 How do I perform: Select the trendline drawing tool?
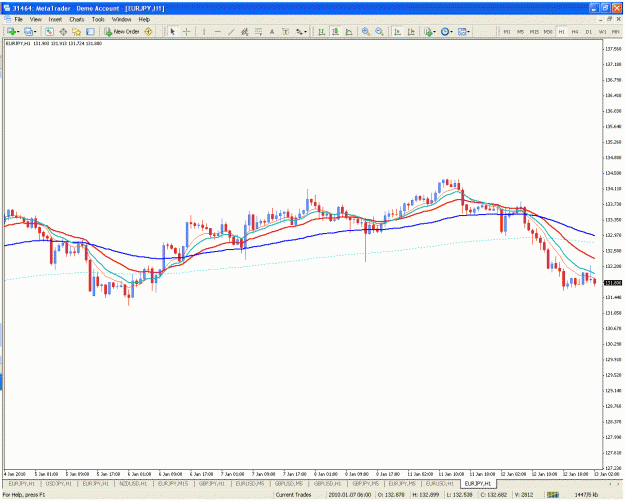click(x=231, y=31)
